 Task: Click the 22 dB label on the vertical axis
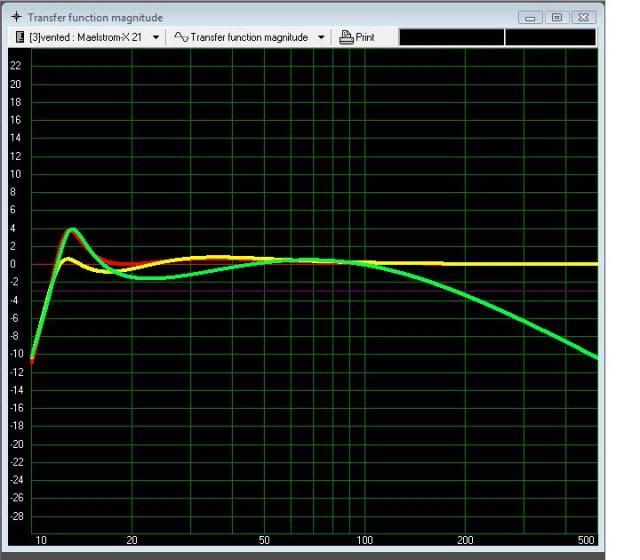16,65
